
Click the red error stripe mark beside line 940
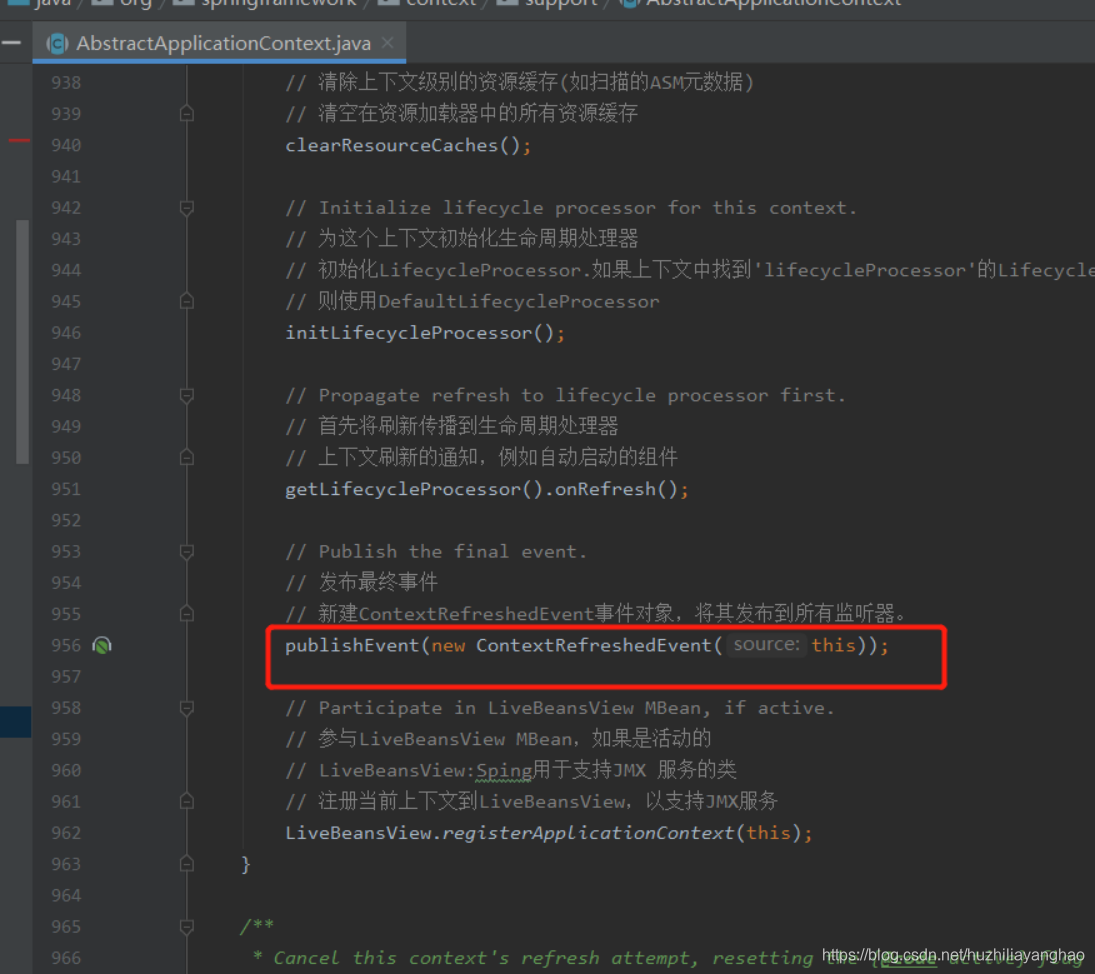tap(19, 140)
